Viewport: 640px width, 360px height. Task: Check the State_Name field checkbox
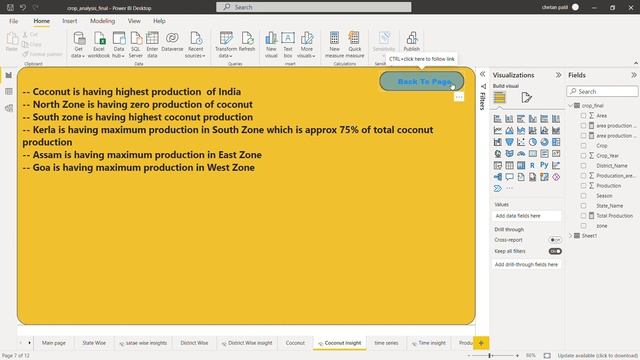[583, 206]
